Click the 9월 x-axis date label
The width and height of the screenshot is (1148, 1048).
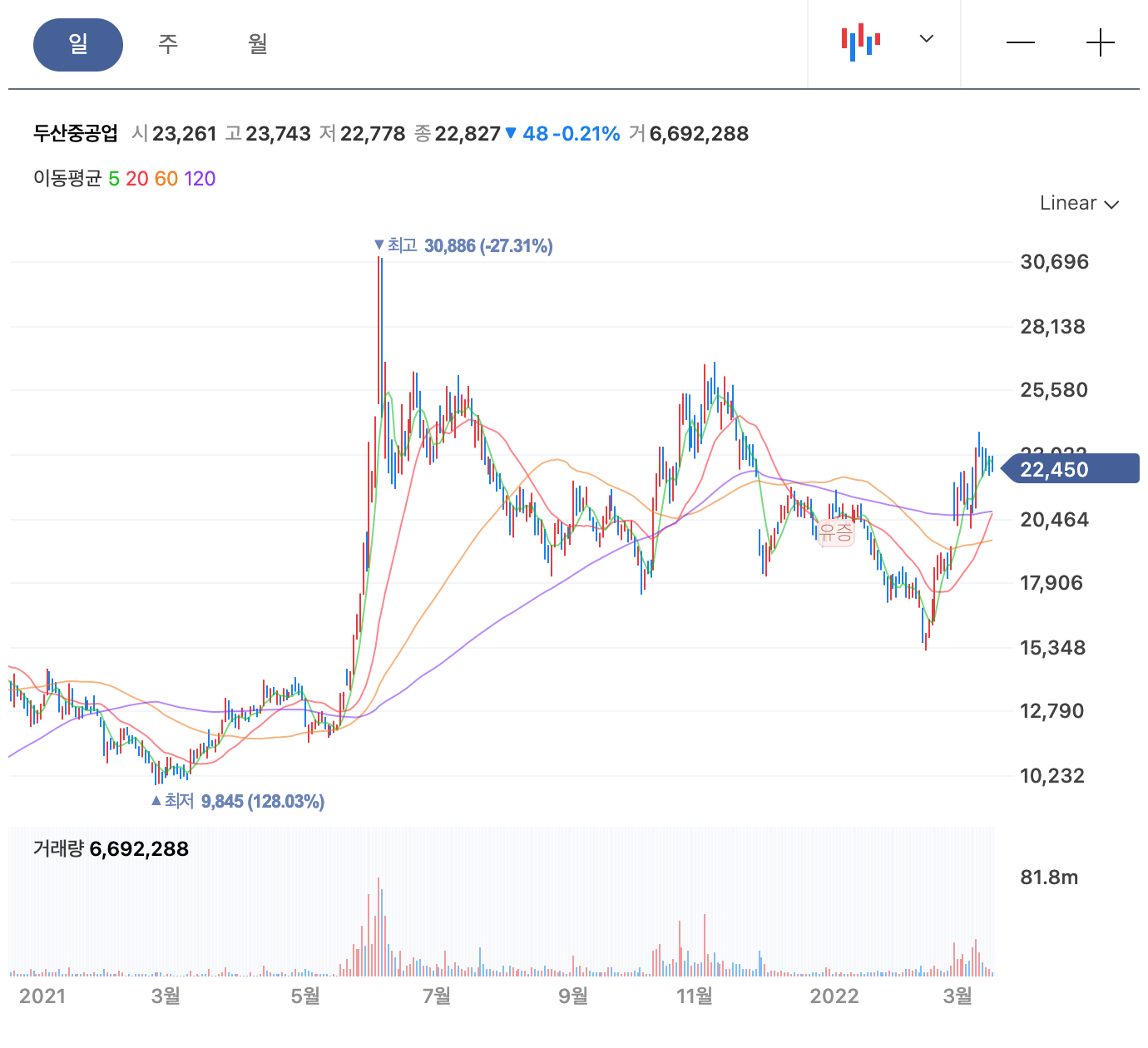pos(573,996)
